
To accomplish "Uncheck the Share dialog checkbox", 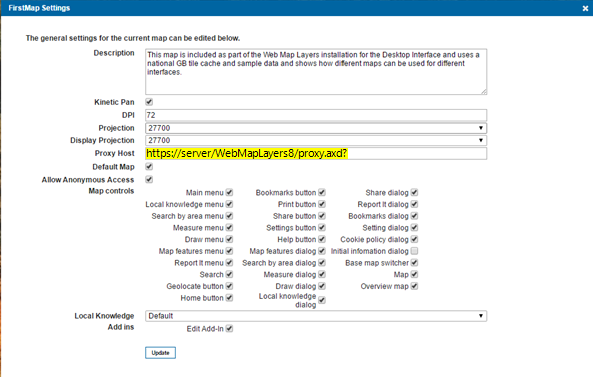I will 414,192.
